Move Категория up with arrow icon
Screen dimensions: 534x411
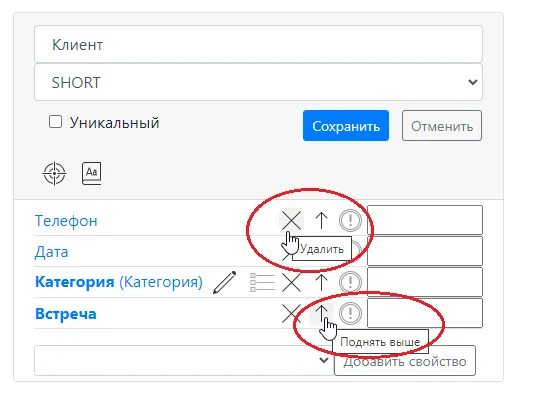[x=321, y=282]
